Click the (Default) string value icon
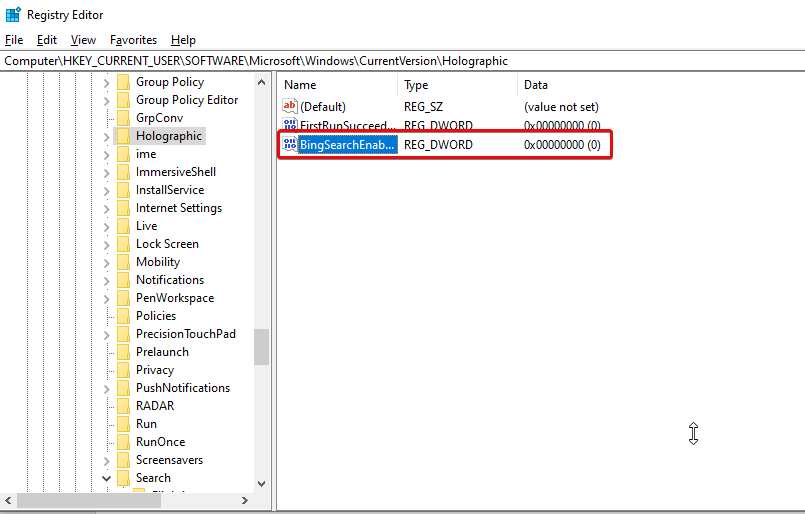805x514 pixels. [x=290, y=106]
